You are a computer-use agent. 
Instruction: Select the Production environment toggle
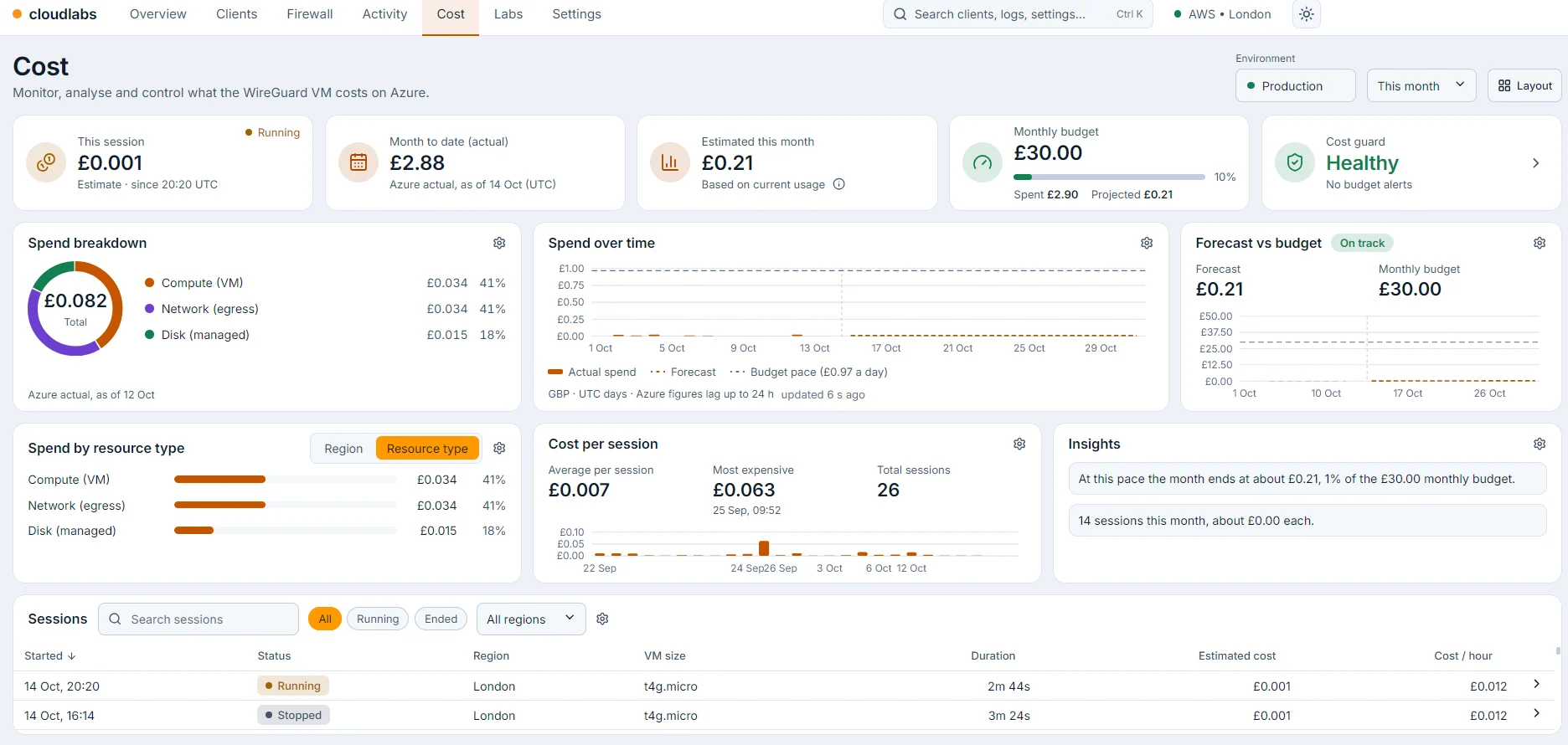tap(1295, 85)
